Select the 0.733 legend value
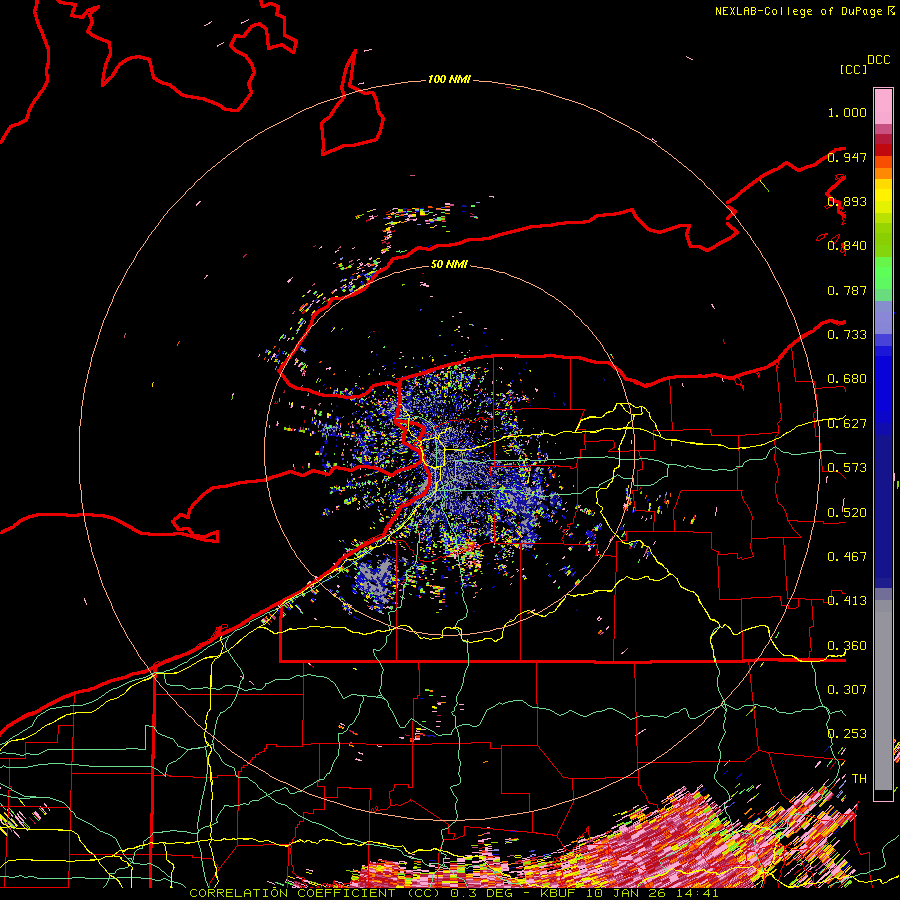The height and width of the screenshot is (900, 900). coord(847,335)
